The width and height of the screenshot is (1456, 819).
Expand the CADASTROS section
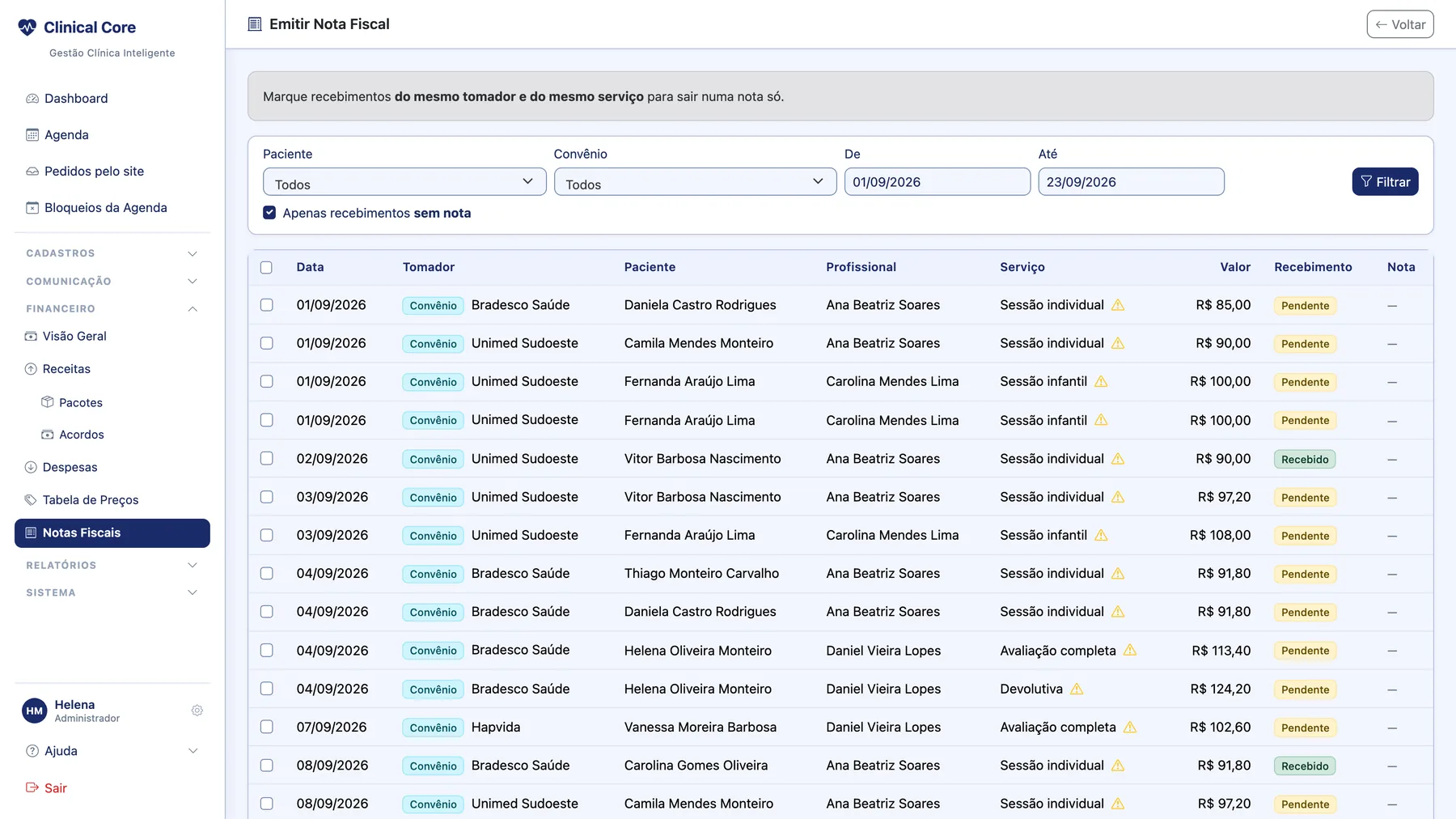tap(112, 253)
